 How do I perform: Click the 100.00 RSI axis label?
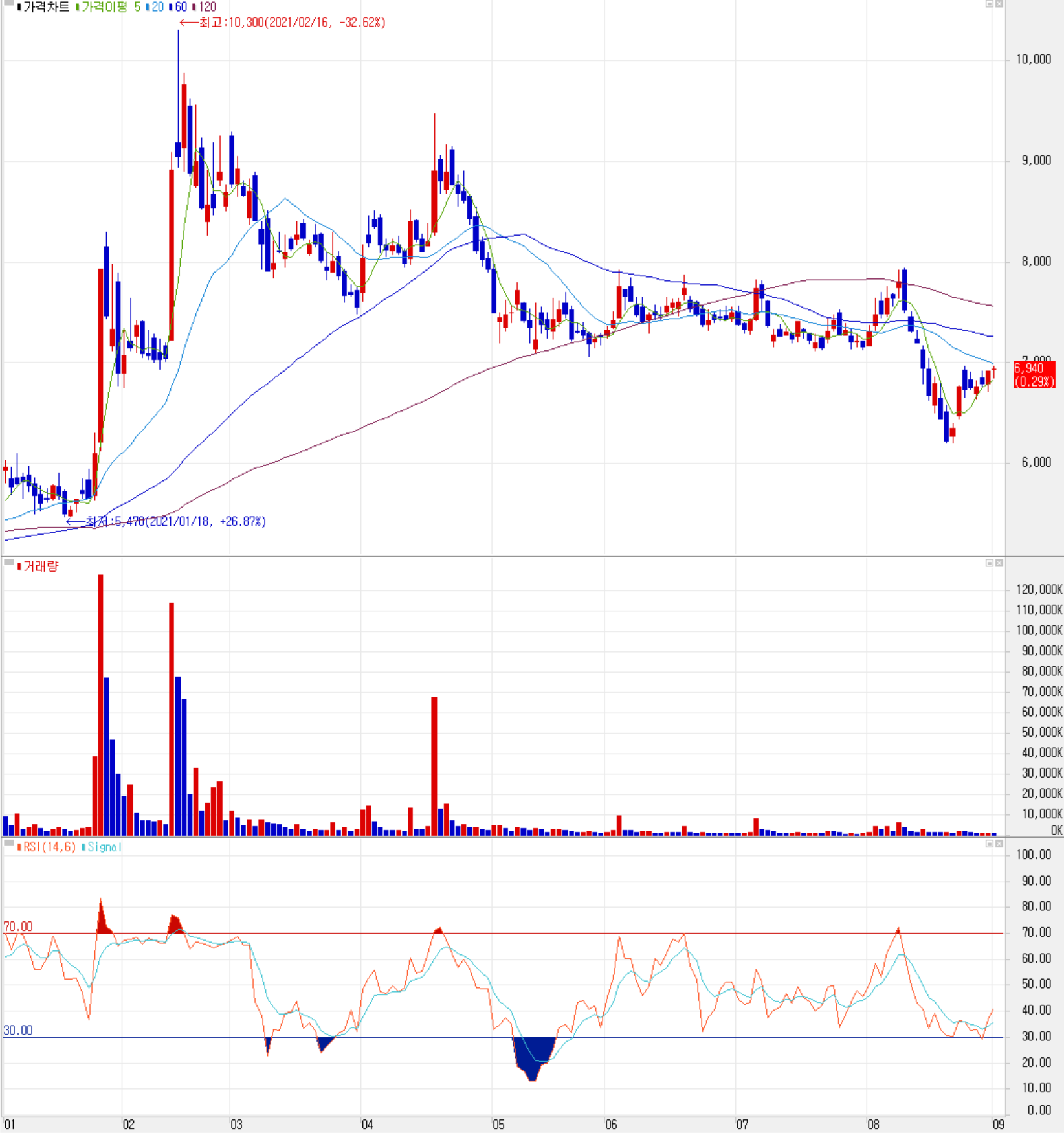[1034, 855]
